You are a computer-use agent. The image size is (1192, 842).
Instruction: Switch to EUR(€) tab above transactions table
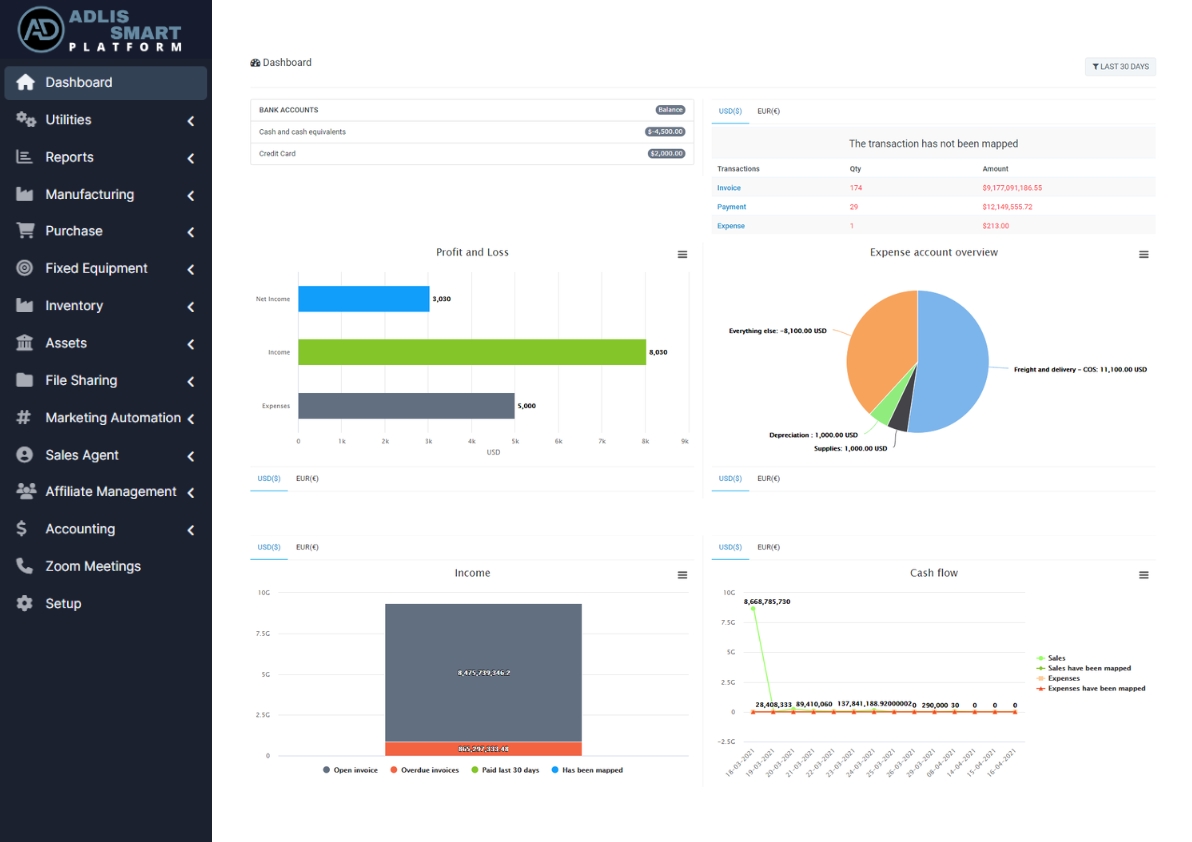[x=768, y=111]
